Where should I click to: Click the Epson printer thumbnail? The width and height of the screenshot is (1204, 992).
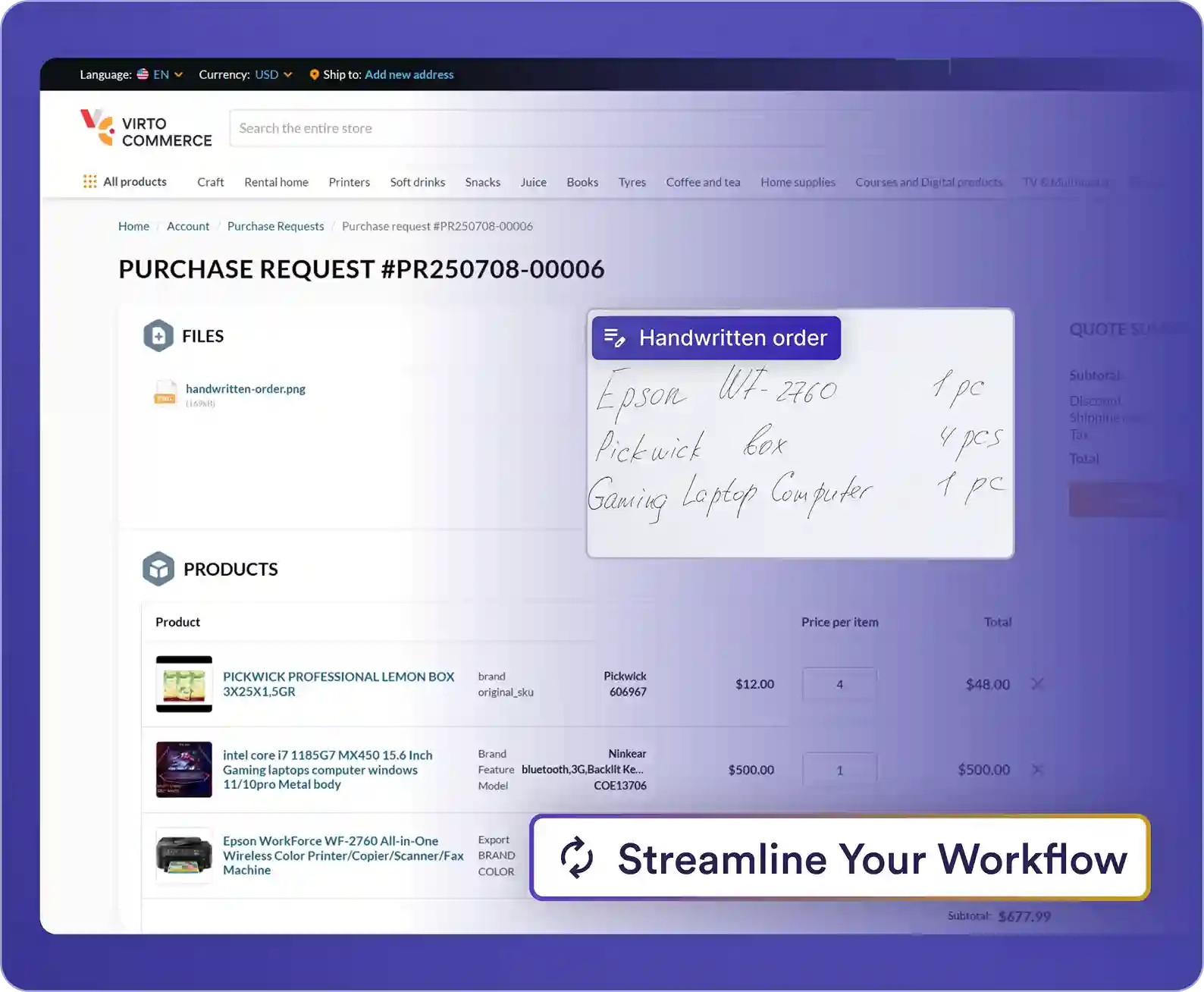[184, 855]
